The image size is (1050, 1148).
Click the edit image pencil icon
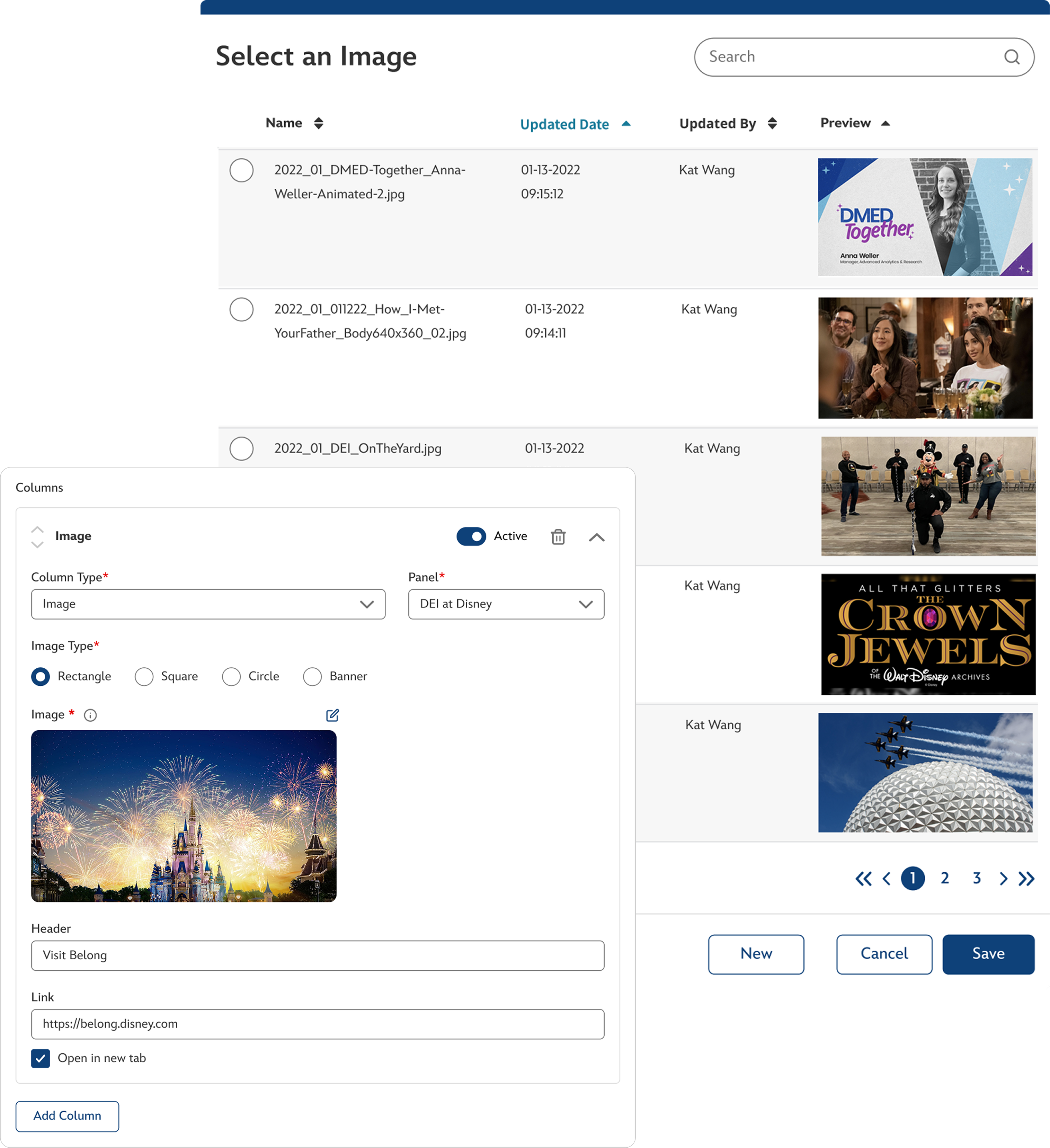332,715
